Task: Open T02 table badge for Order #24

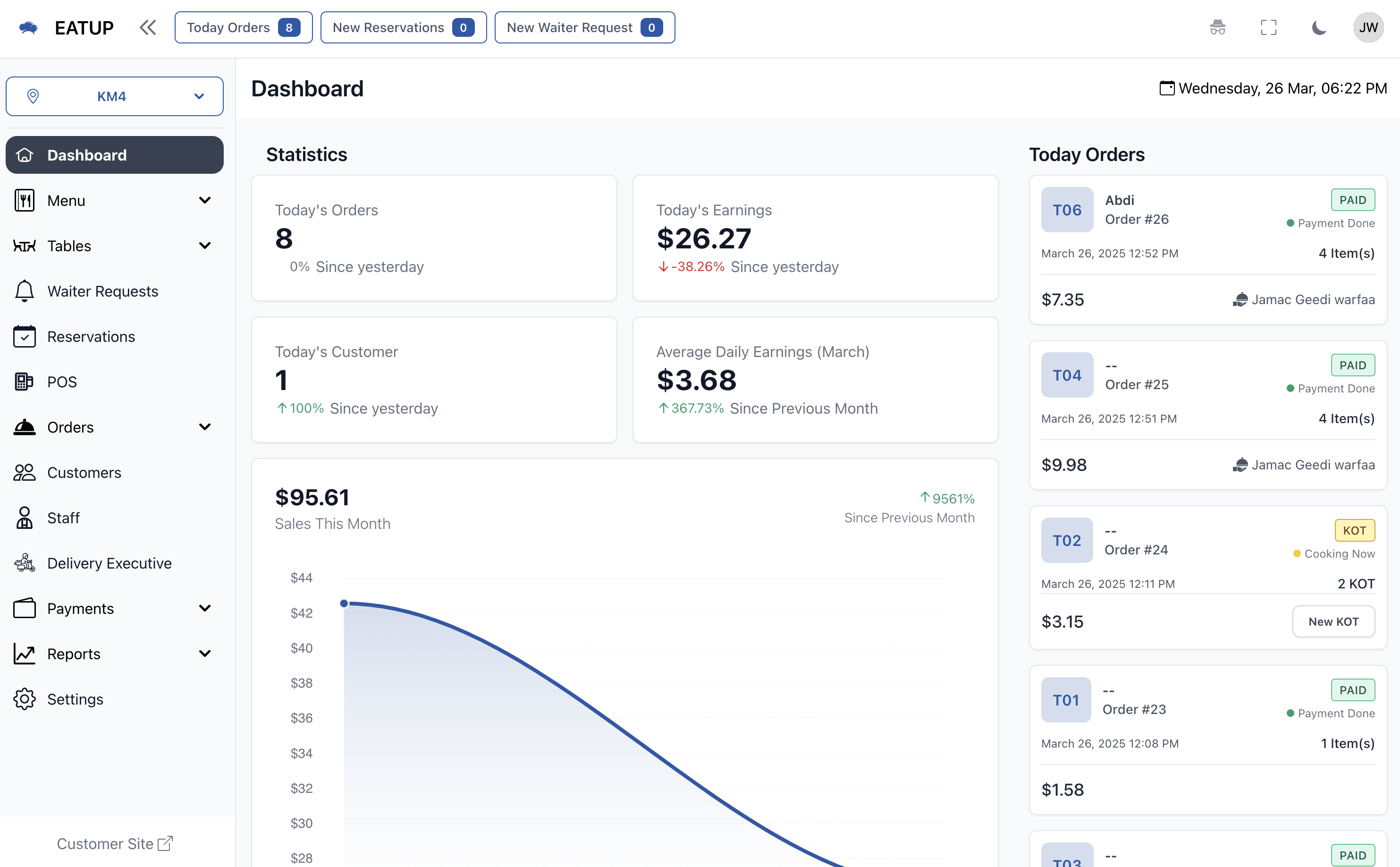Action: tap(1067, 540)
